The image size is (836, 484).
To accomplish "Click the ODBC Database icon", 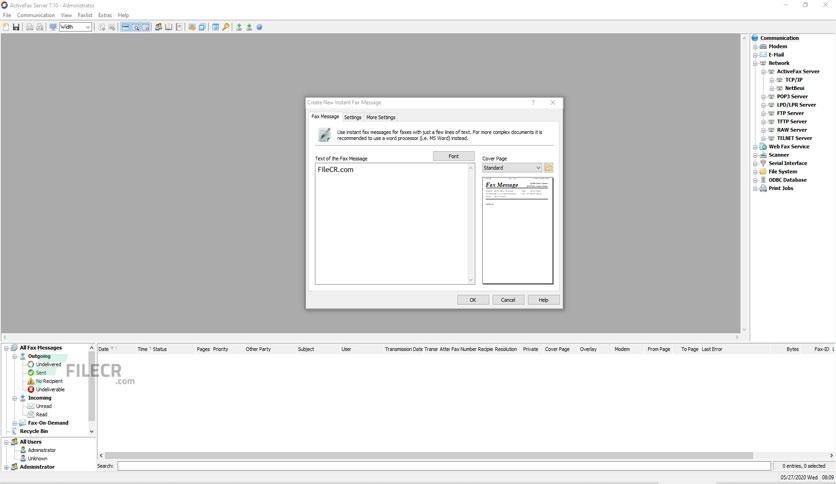I will click(x=763, y=180).
